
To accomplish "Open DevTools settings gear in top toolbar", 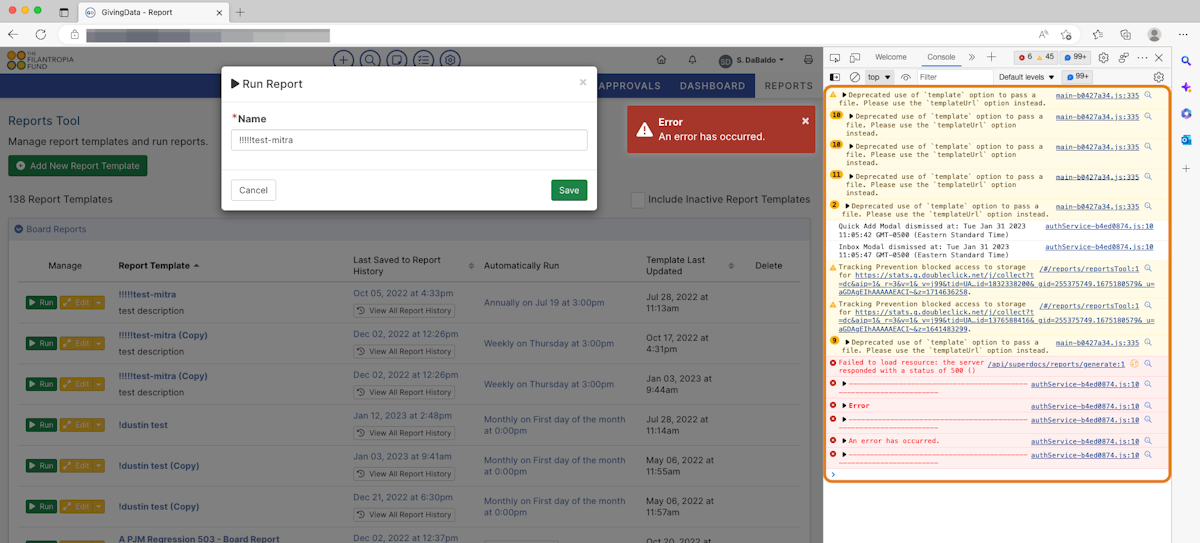I will [x=1104, y=58].
